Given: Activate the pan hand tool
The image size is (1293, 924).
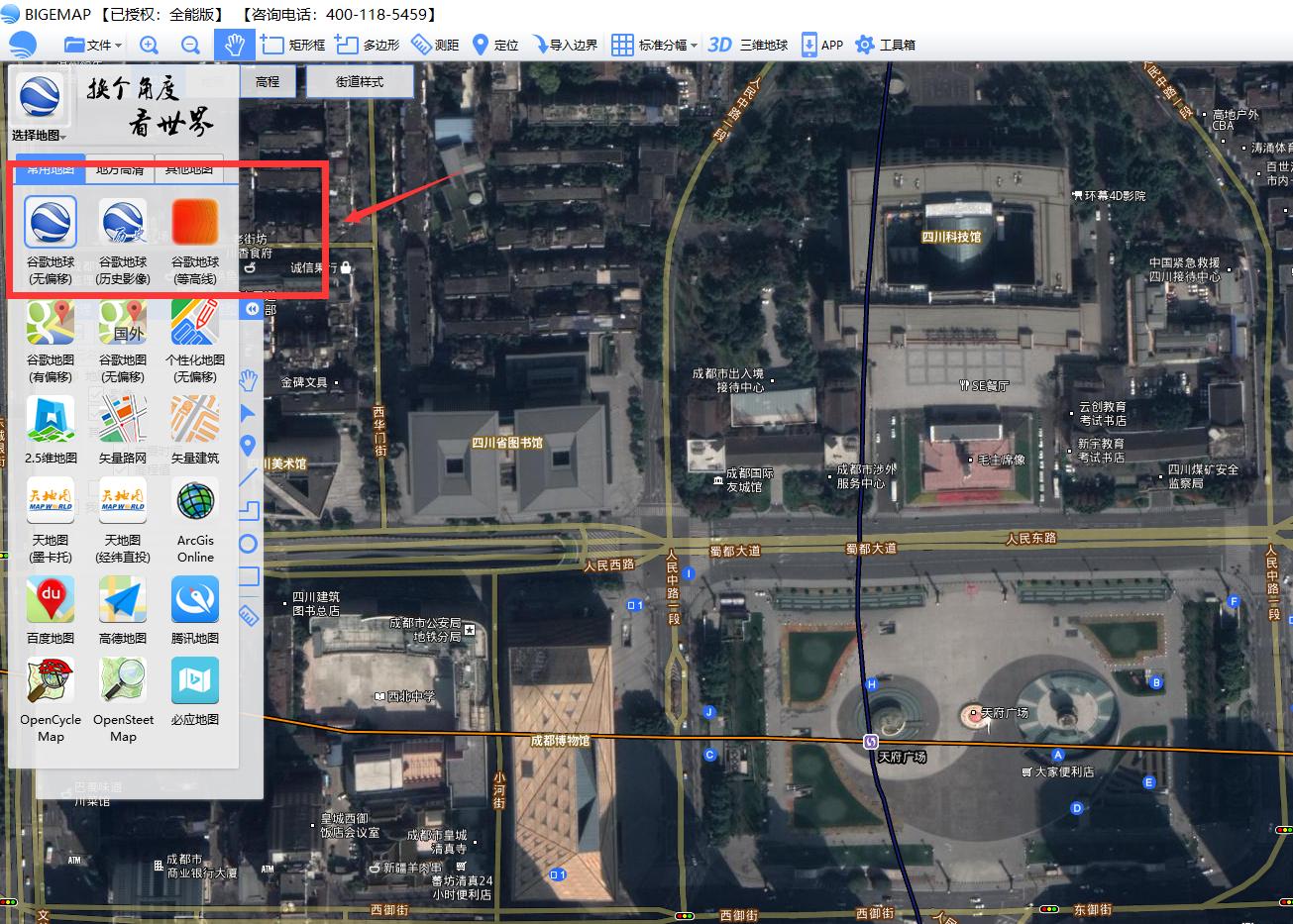Looking at the screenshot, I should 234,45.
